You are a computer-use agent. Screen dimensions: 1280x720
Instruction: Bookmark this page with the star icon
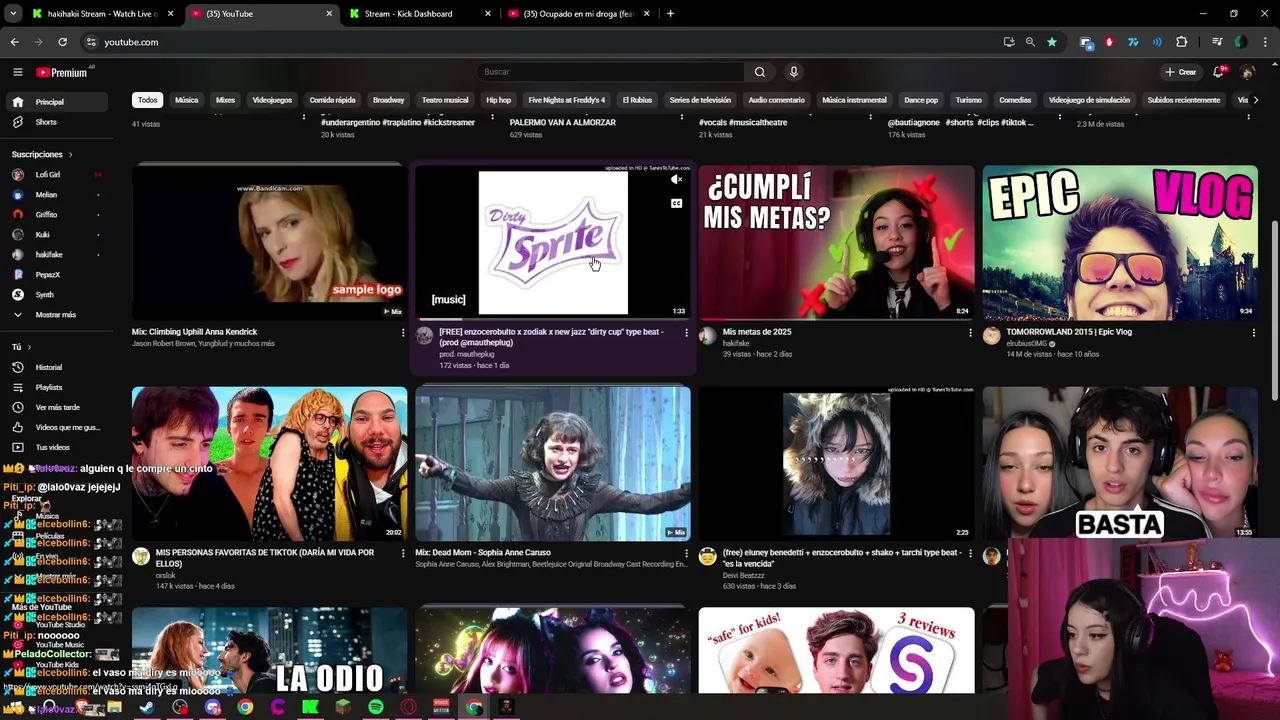pyautogui.click(x=1052, y=42)
